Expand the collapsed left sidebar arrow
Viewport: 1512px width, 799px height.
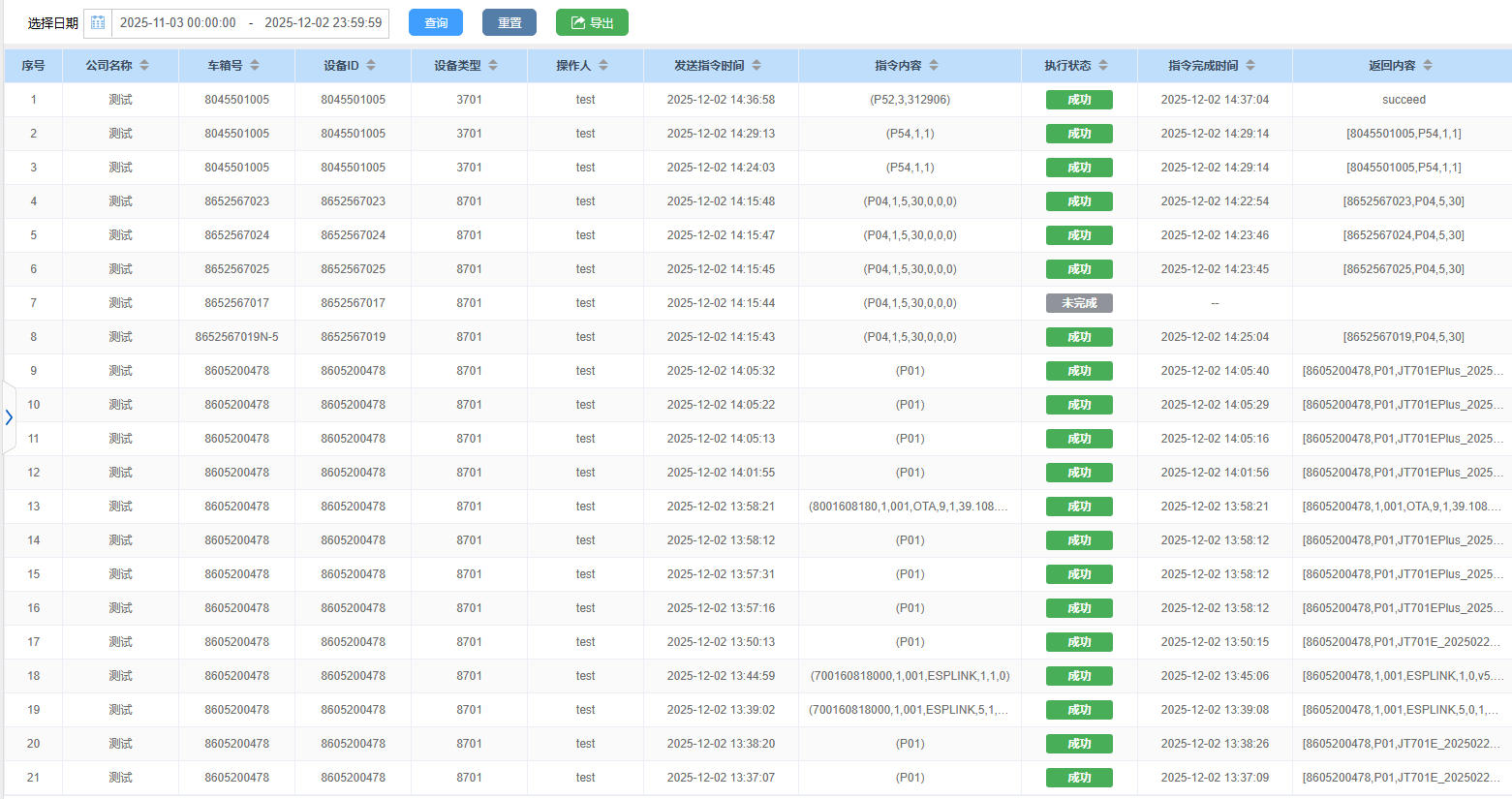click(x=9, y=417)
